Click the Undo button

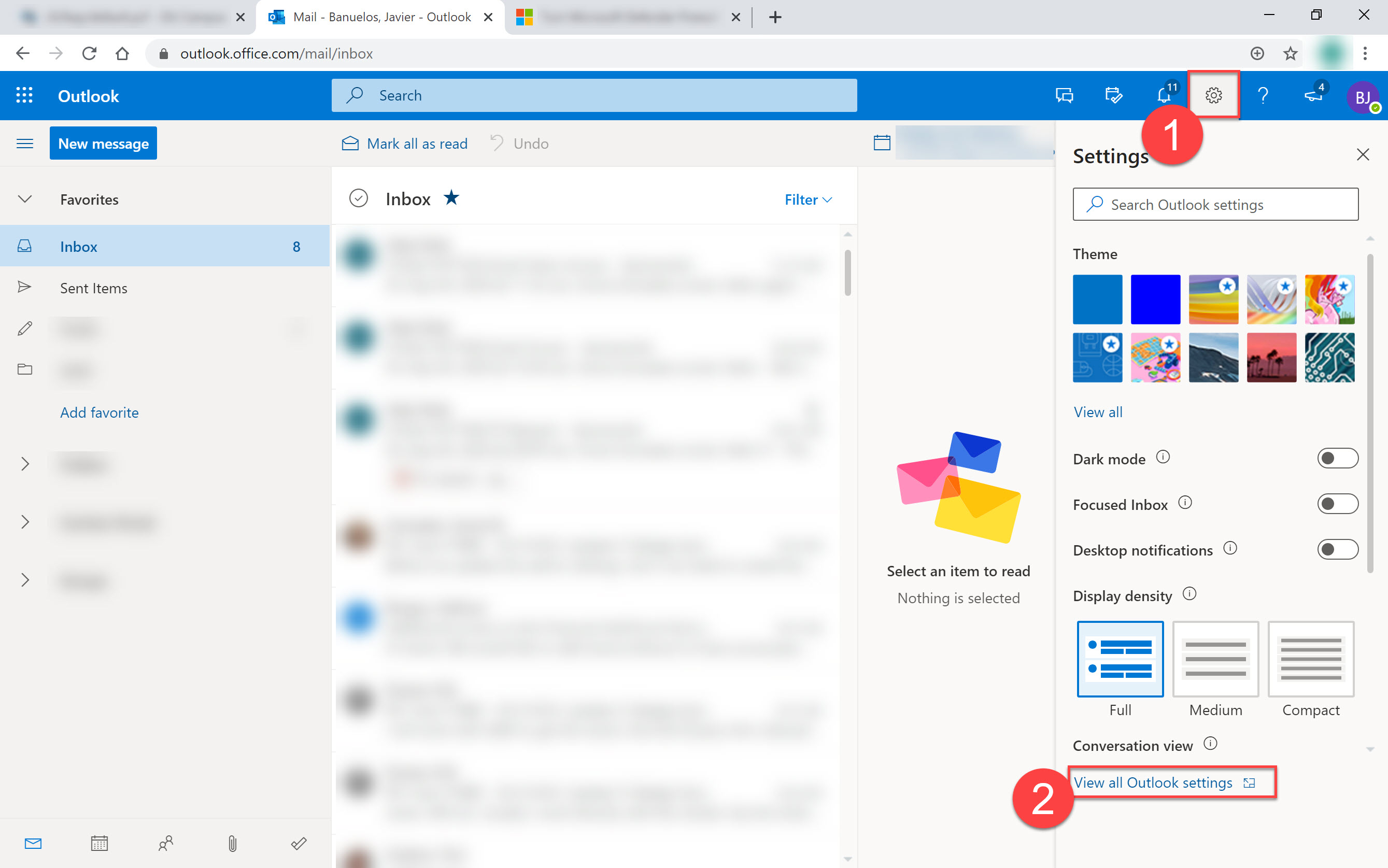(520, 144)
